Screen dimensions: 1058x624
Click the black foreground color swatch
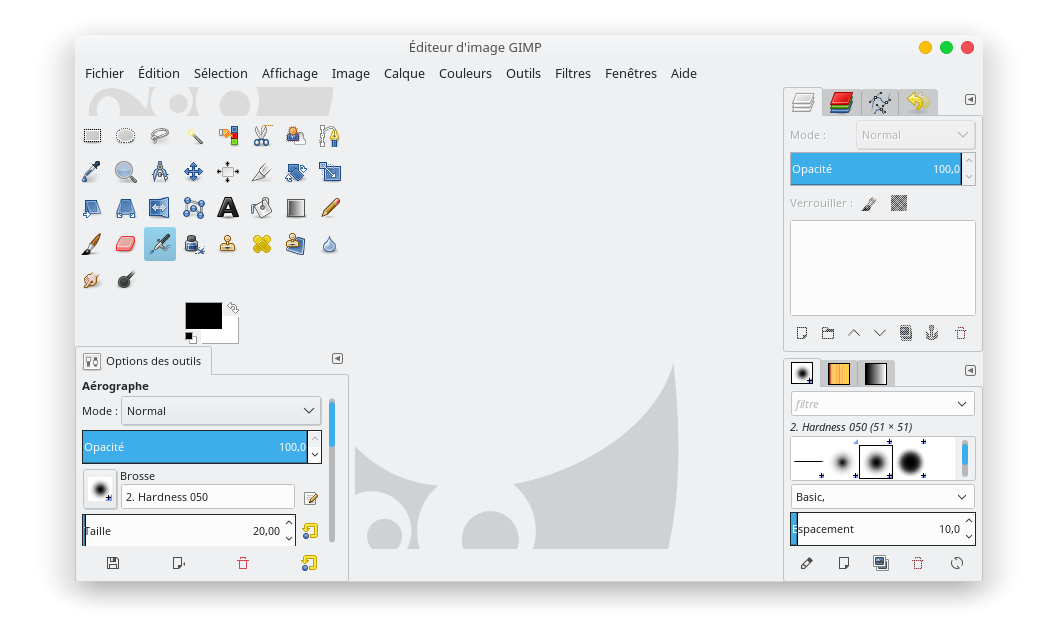[x=203, y=316]
